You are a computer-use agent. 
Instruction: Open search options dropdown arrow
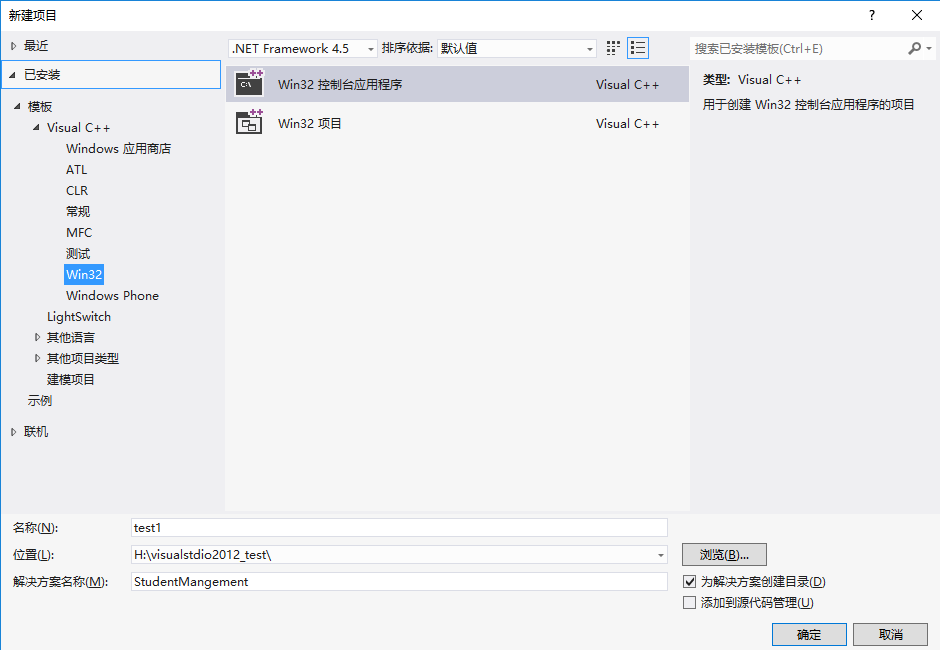pos(929,48)
